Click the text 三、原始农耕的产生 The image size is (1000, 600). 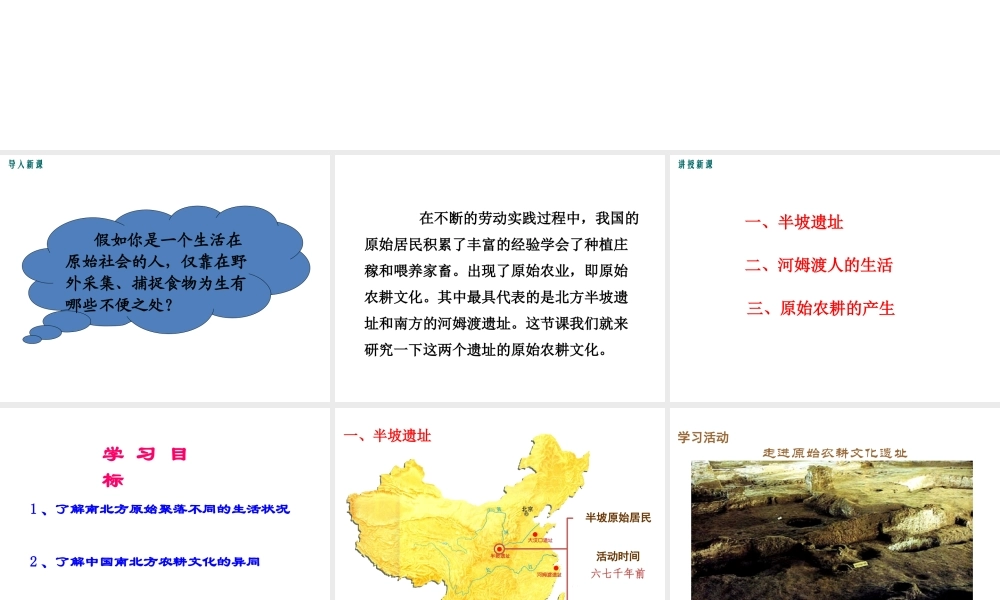click(821, 308)
